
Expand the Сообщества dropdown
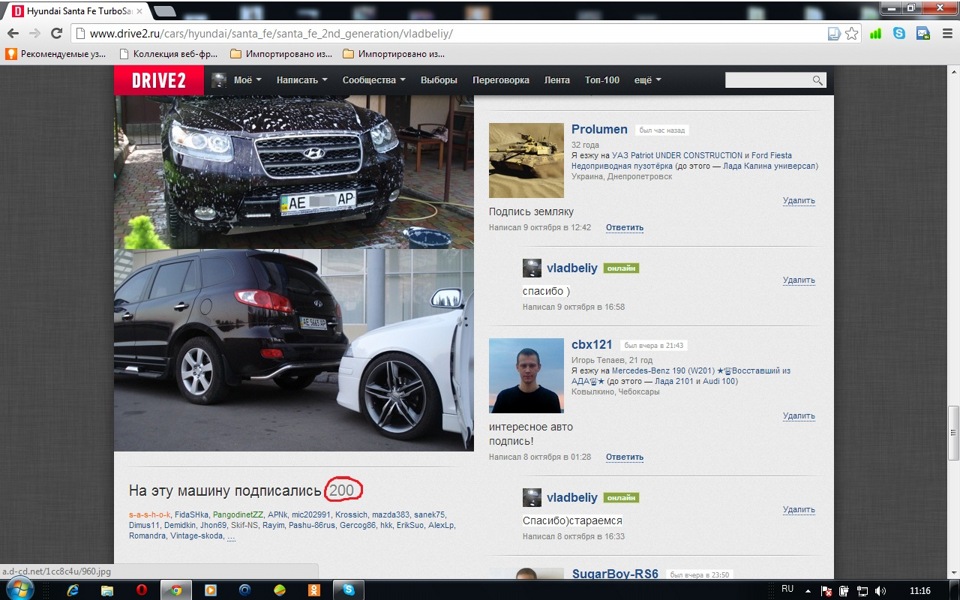[x=373, y=80]
